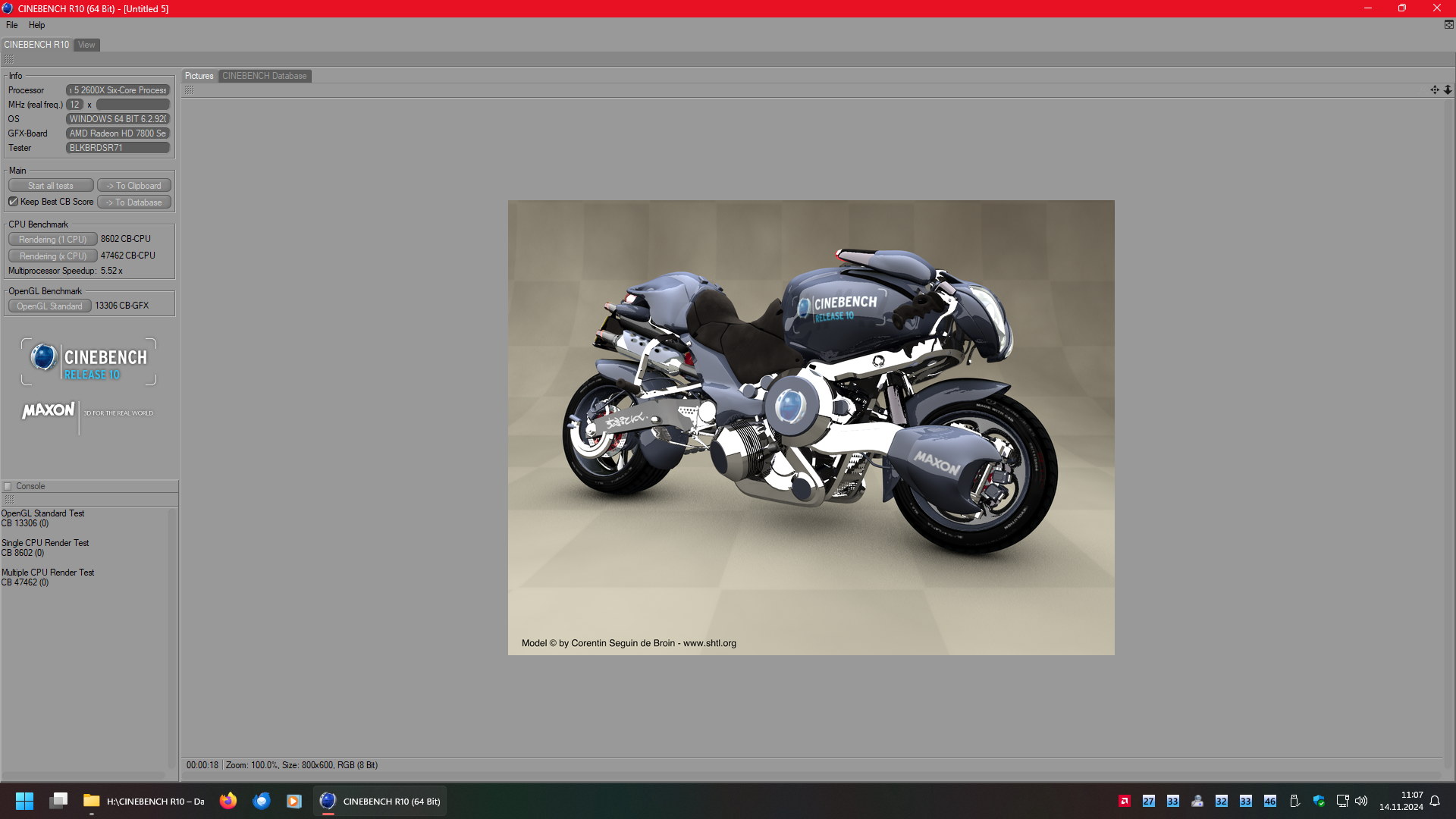Screen dimensions: 1456x819
Task: Click the layout icon in menu bar corner
Action: [x=1448, y=25]
